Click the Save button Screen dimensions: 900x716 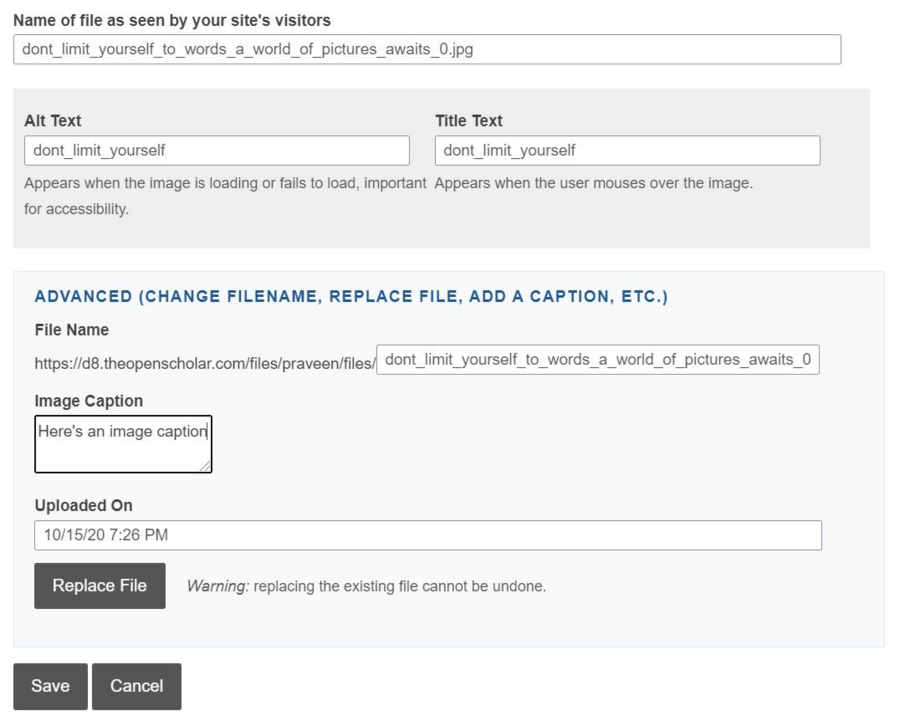[50, 686]
